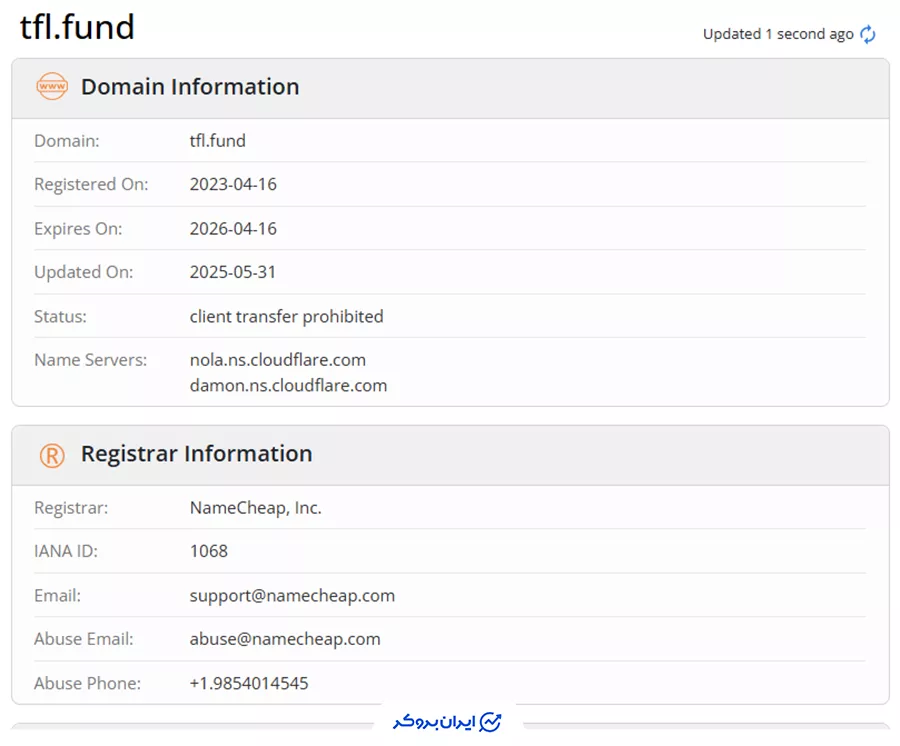Click the Registrar Information heading
This screenshot has width=900, height=746.
point(197,454)
